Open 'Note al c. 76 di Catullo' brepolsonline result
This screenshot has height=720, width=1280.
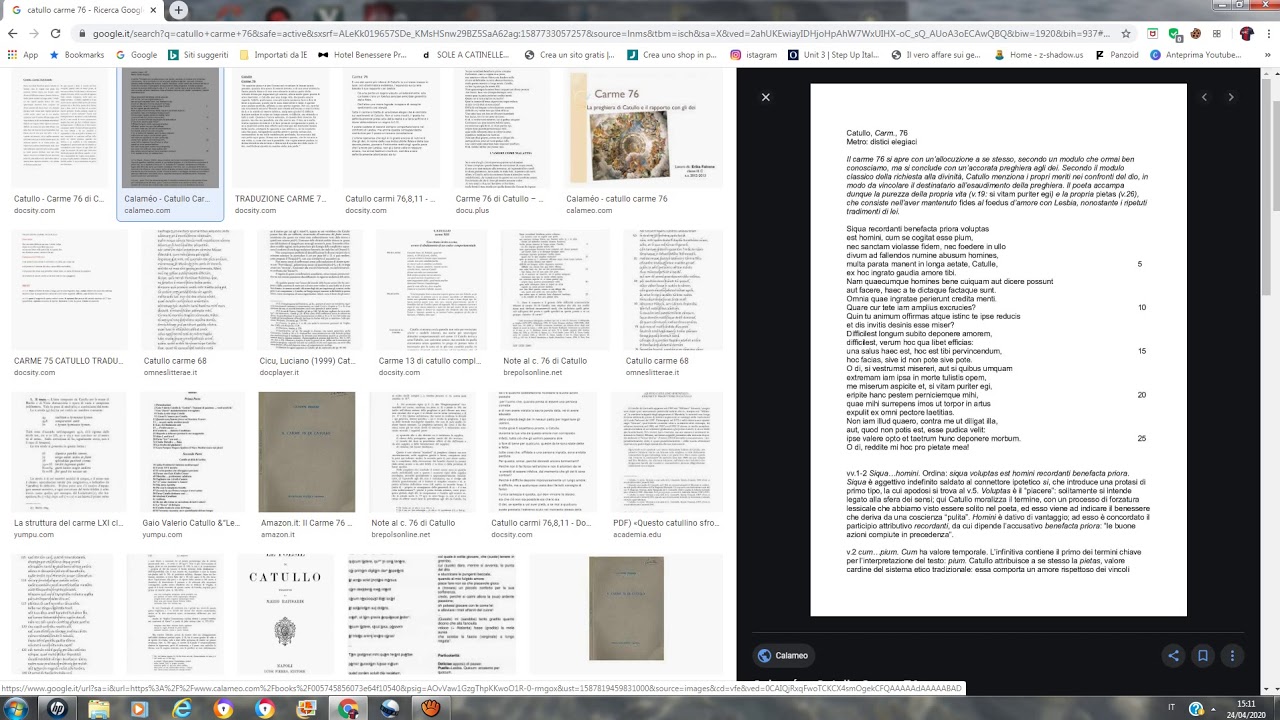pos(554,290)
